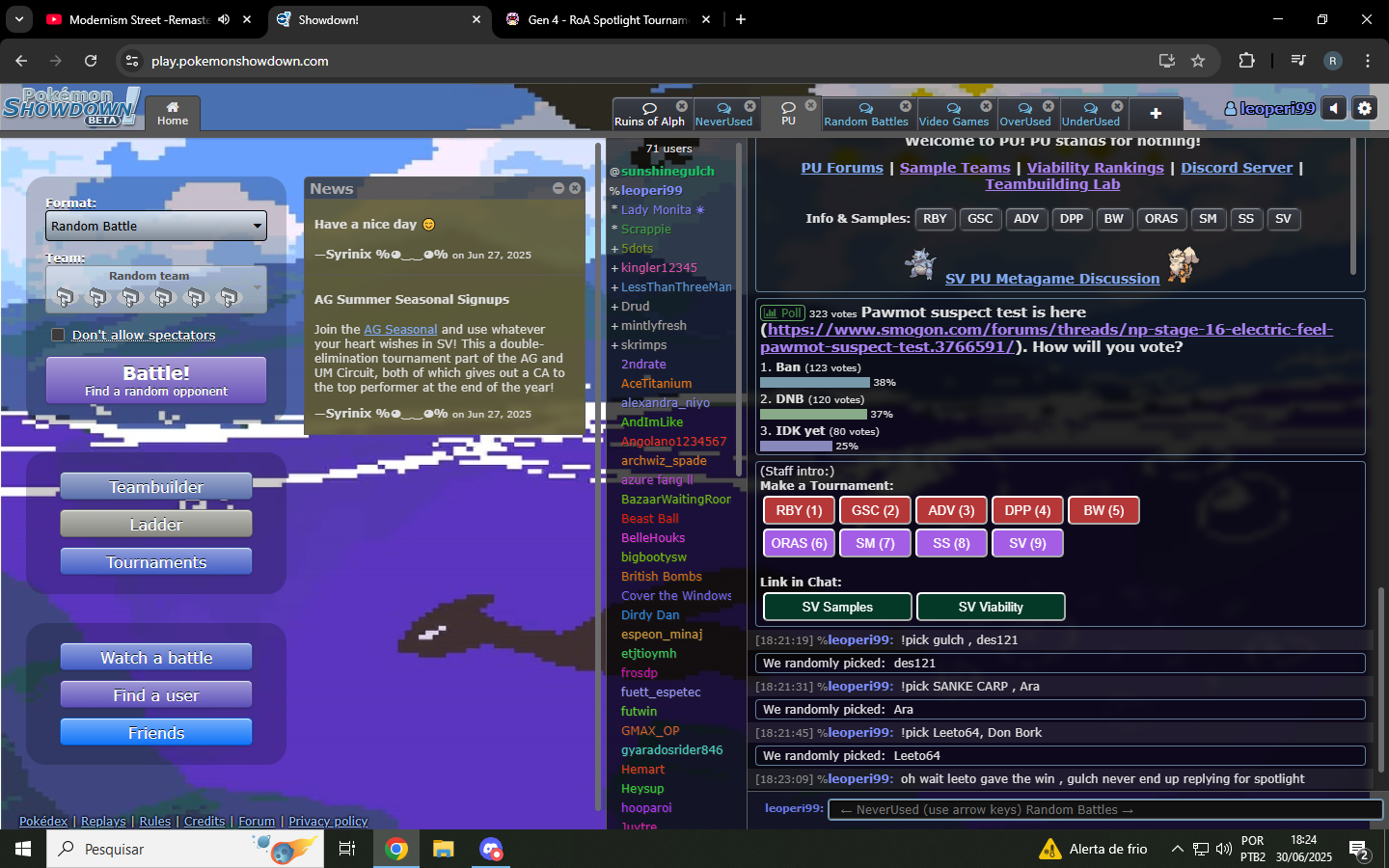The image size is (1389, 868).
Task: Mute the Modernism Street tab audio icon
Action: tap(224, 19)
